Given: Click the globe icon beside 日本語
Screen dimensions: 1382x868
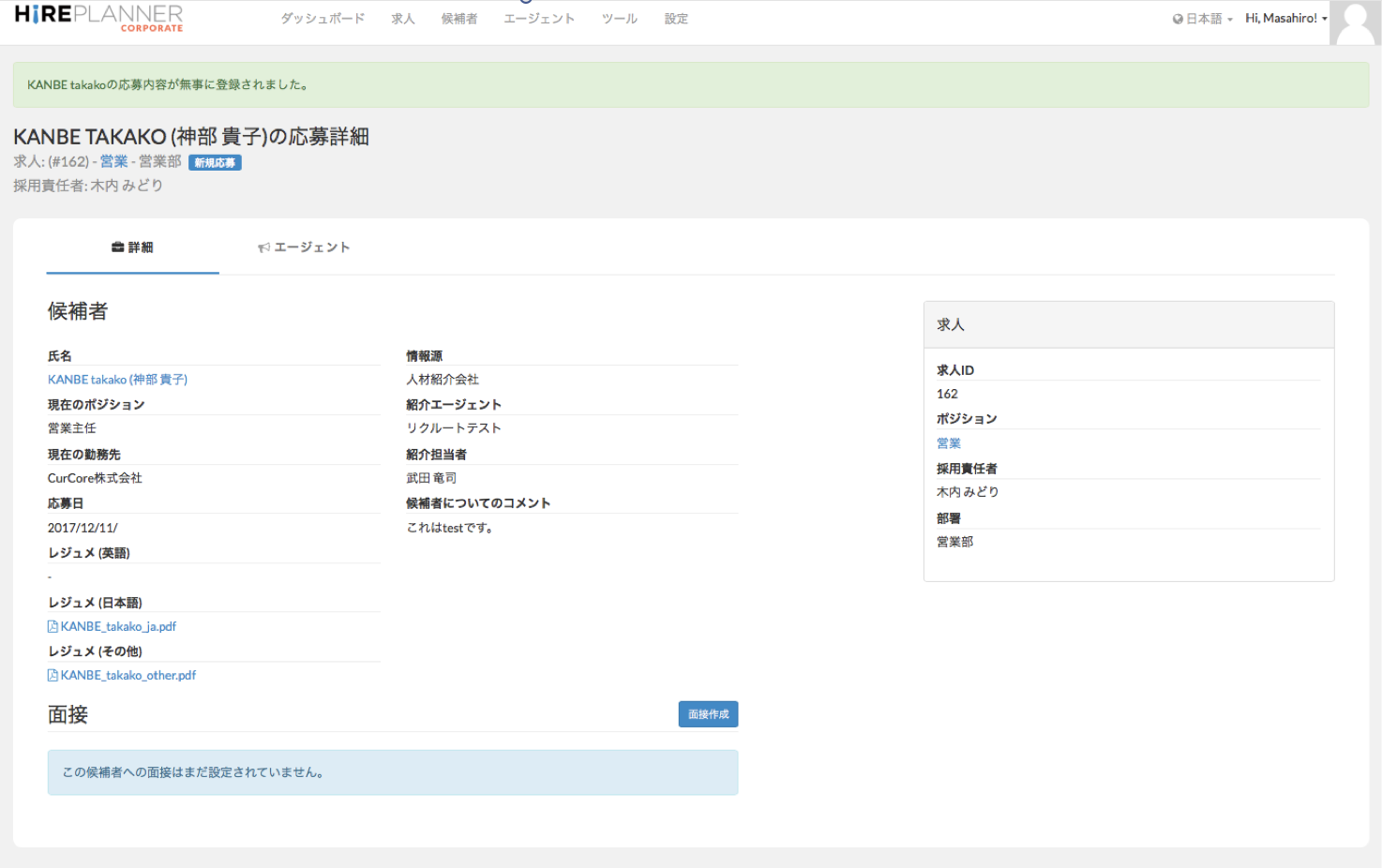Looking at the screenshot, I should (x=1178, y=19).
